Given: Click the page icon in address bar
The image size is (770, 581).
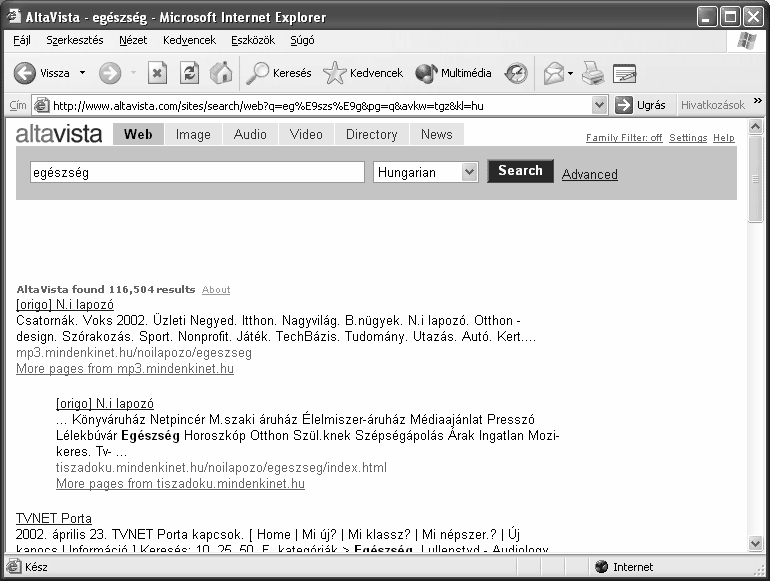Looking at the screenshot, I should coord(41,105).
